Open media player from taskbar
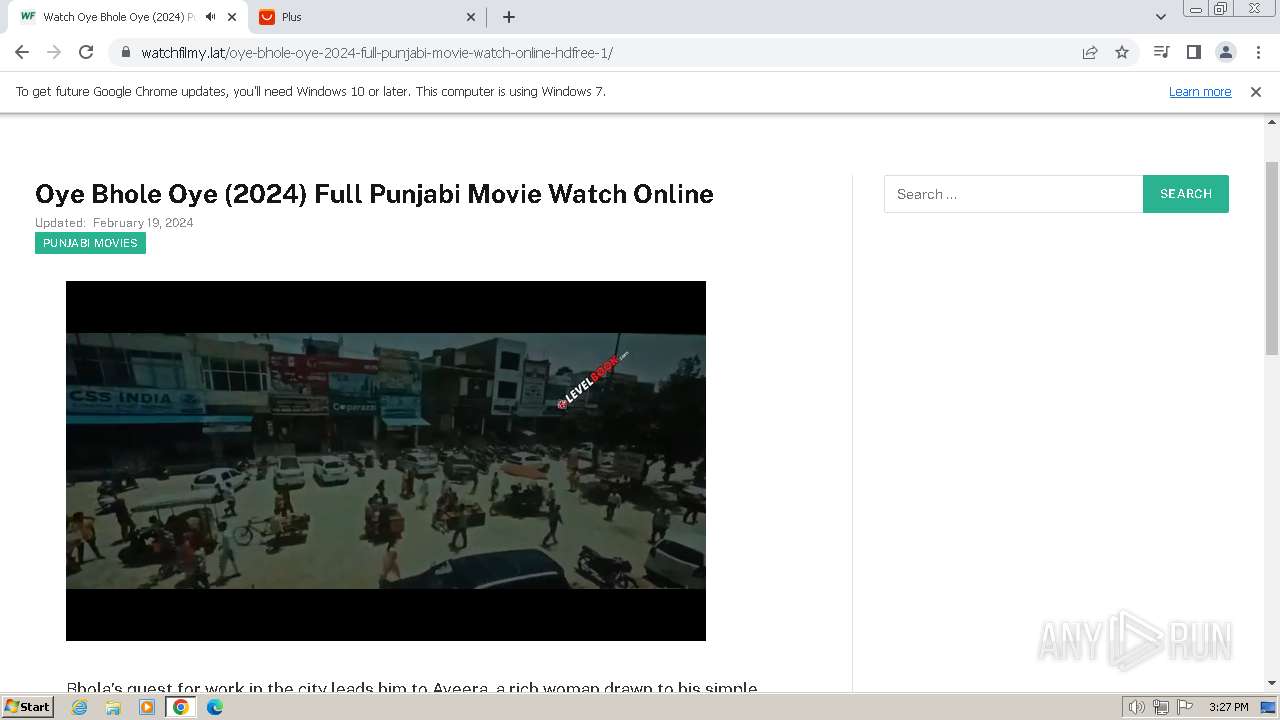1280x720 pixels. coord(147,707)
